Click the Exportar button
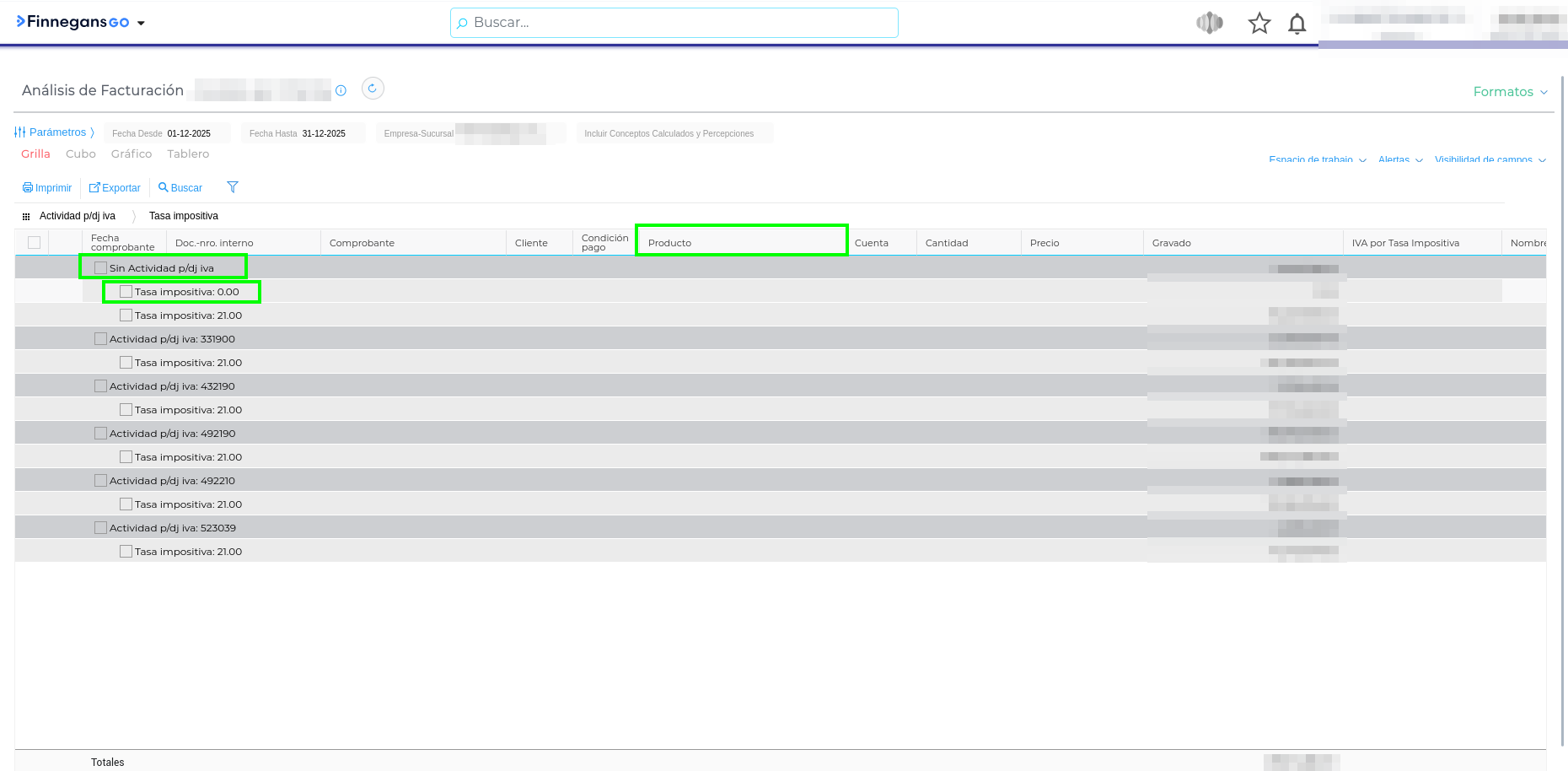Viewport: 1568px width, 771px height. (x=115, y=188)
